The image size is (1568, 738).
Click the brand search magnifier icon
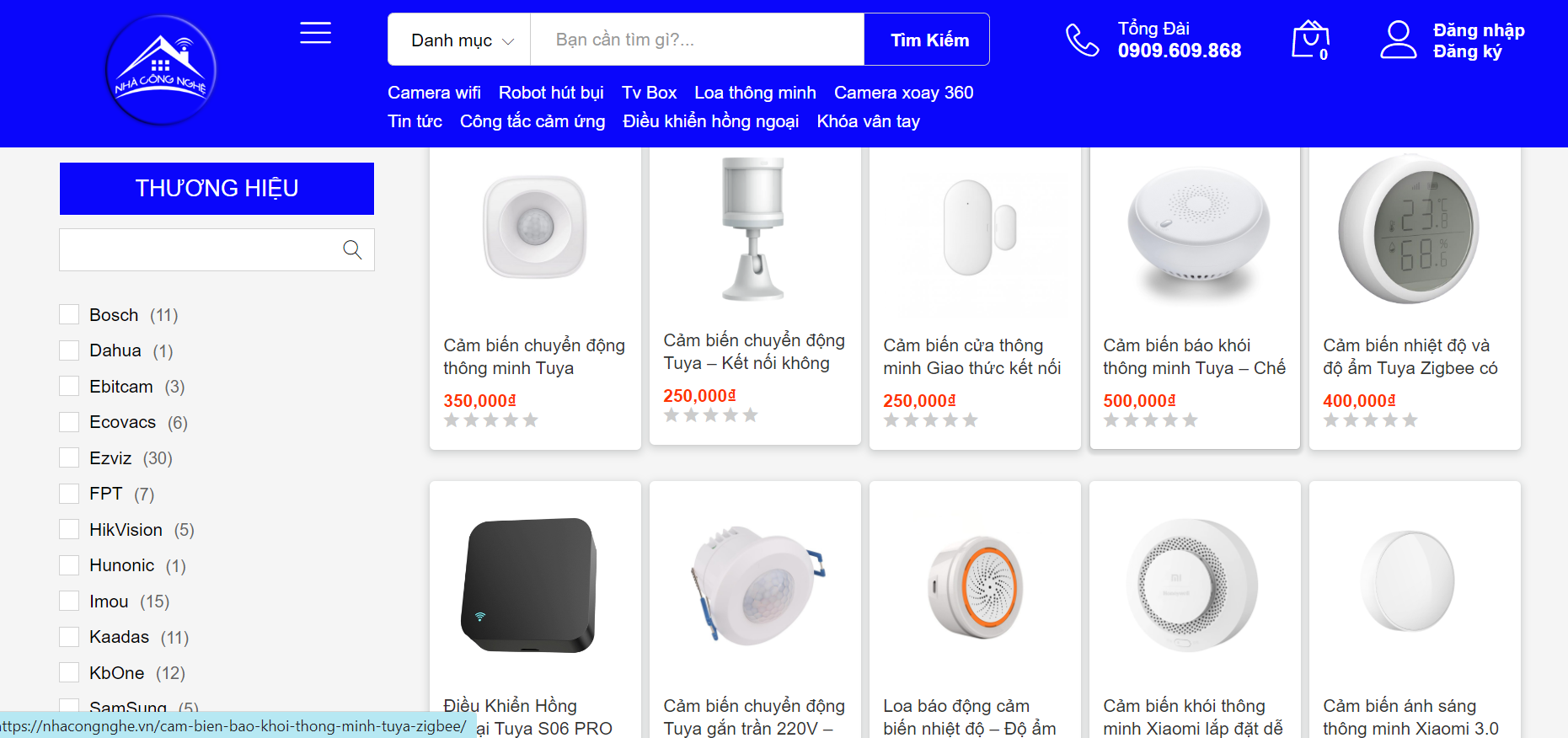pos(352,249)
